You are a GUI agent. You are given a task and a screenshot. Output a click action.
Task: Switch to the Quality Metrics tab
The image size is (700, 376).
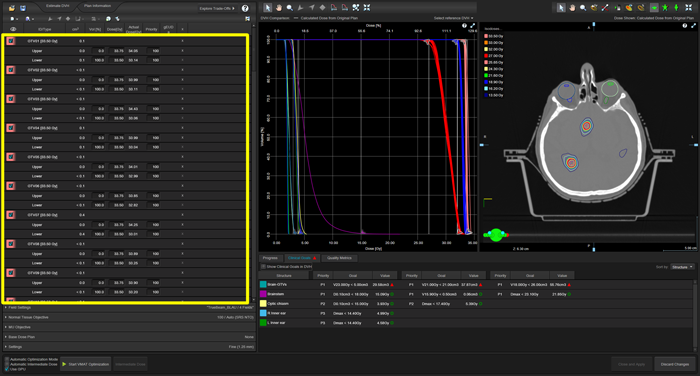pos(339,258)
